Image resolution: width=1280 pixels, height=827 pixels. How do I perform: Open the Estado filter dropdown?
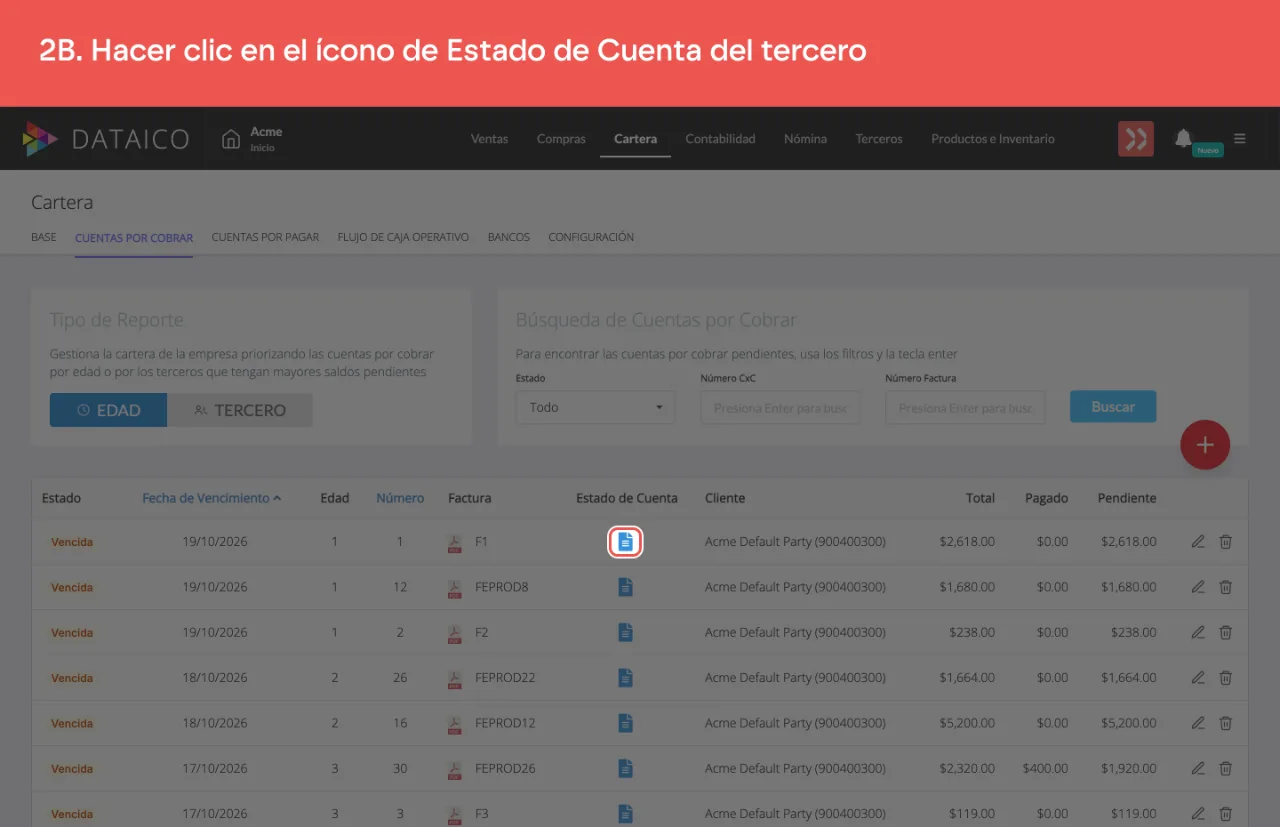click(596, 407)
